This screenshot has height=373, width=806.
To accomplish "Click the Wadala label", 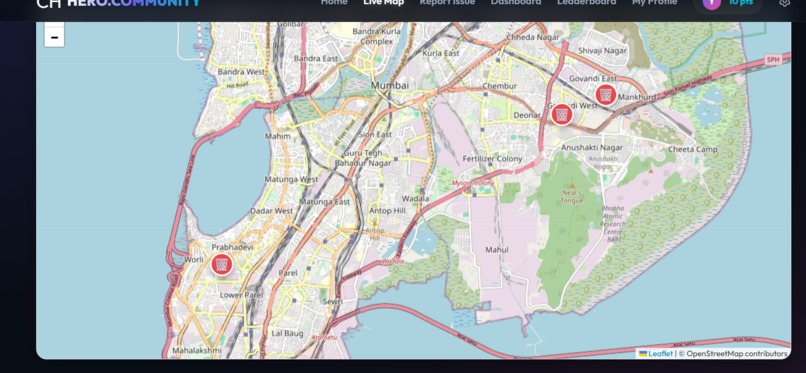I will pos(415,198).
